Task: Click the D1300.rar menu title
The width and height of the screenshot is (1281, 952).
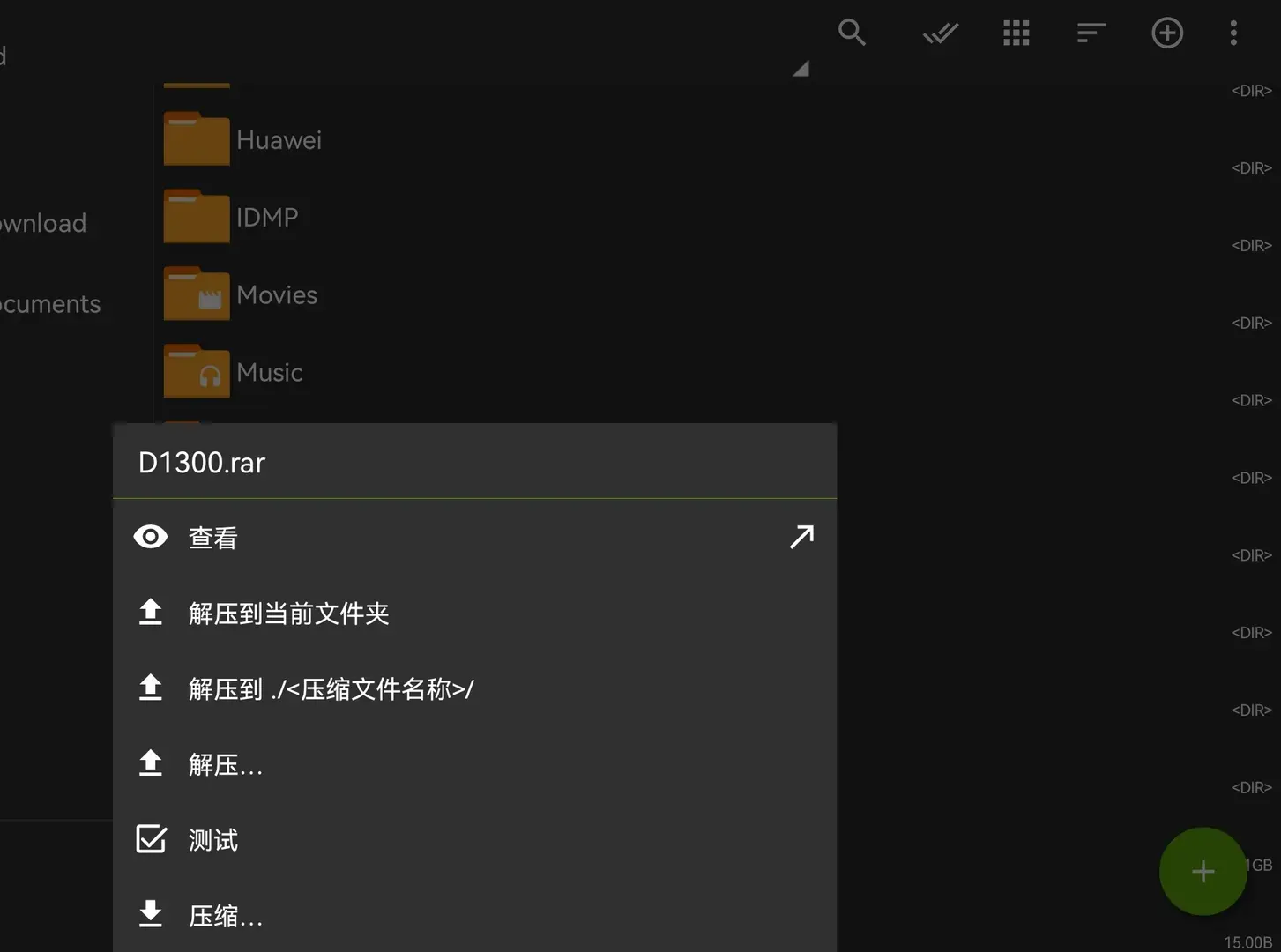Action: point(202,463)
